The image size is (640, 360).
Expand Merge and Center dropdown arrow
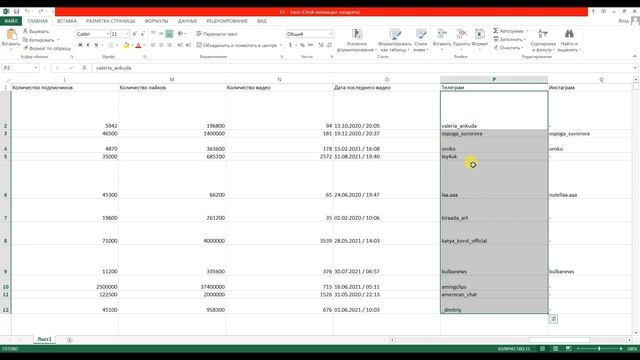[x=280, y=45]
